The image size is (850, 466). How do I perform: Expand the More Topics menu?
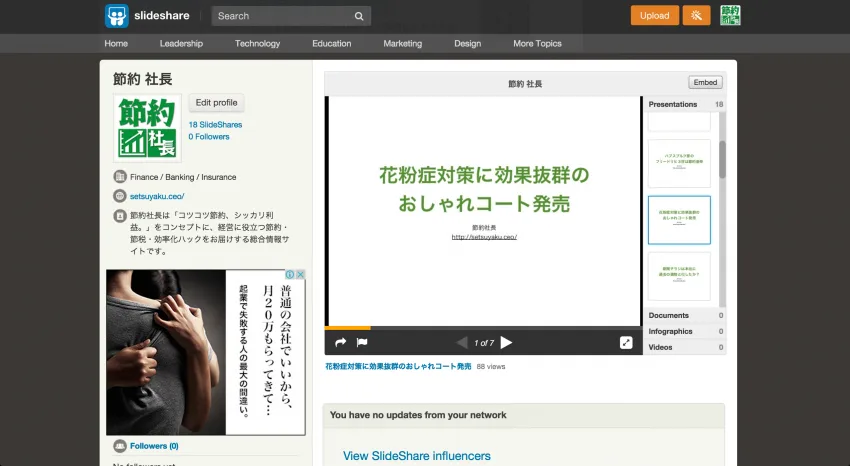pos(537,43)
